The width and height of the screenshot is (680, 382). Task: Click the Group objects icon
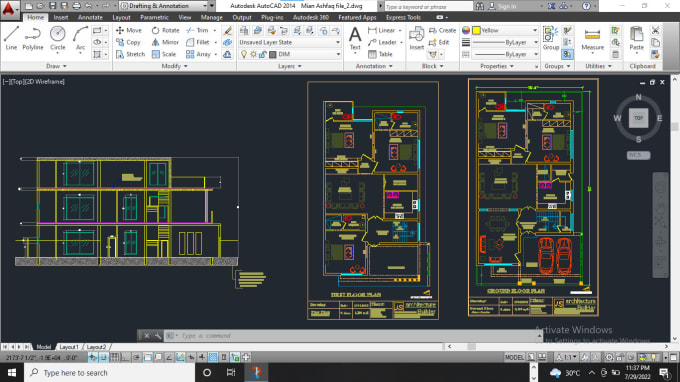click(551, 38)
